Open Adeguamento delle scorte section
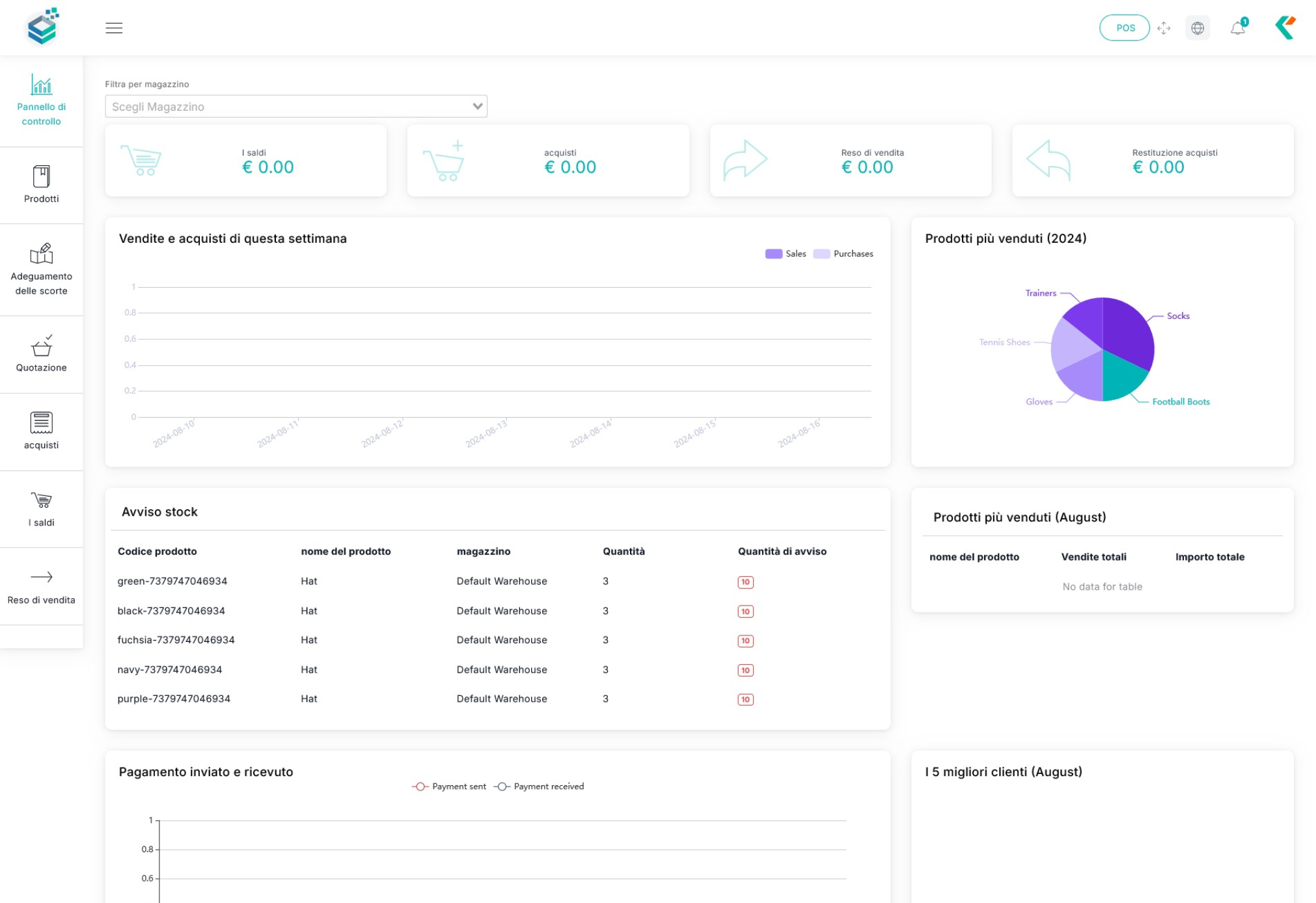1316x903 pixels. (42, 270)
